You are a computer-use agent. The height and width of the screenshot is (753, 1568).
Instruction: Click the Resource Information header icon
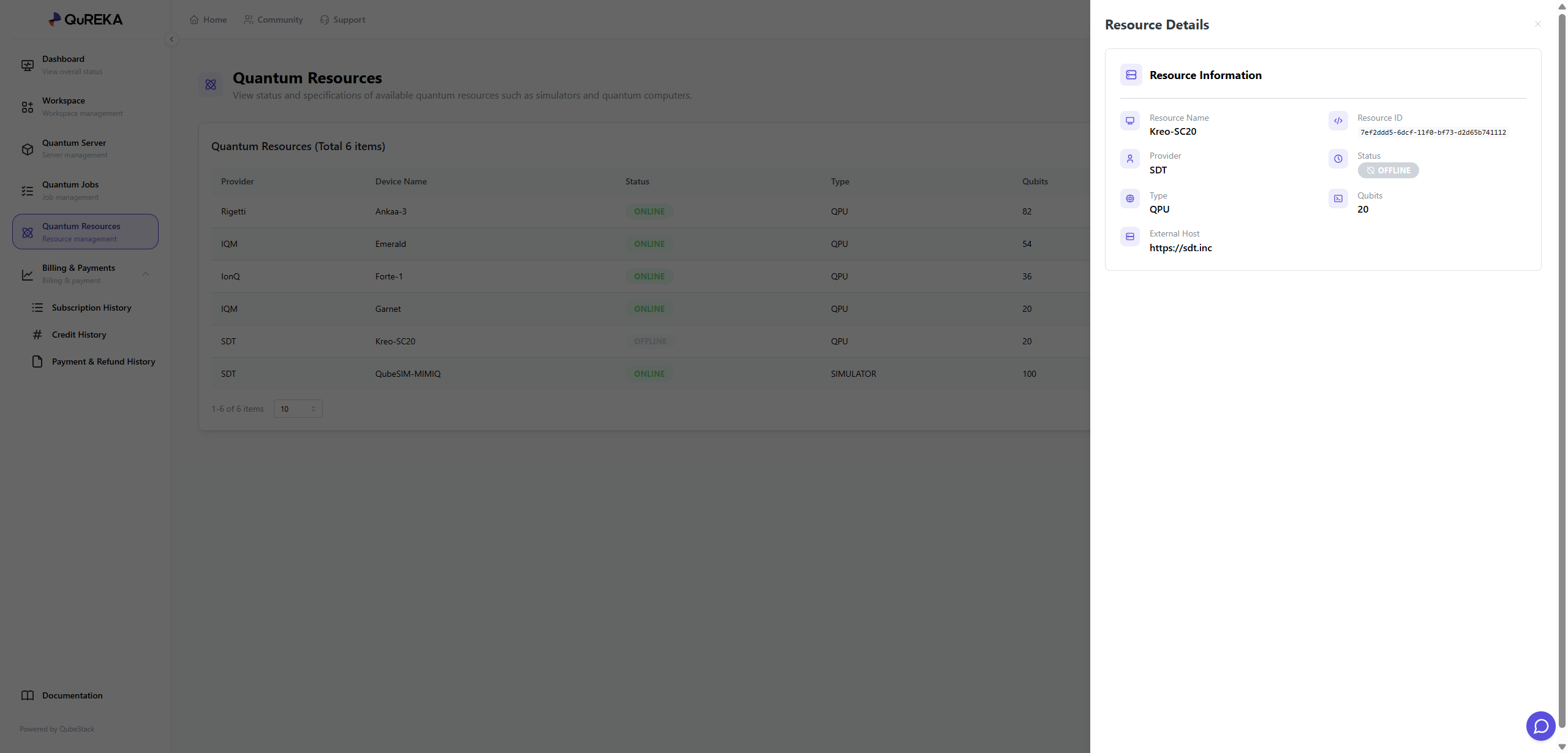tap(1131, 75)
